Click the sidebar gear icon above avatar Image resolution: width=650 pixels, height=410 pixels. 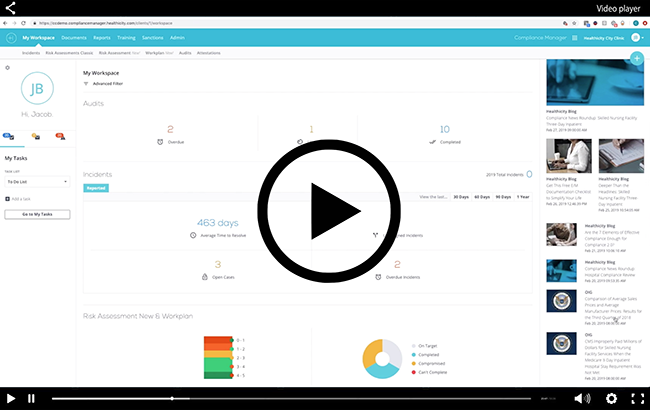point(7,68)
